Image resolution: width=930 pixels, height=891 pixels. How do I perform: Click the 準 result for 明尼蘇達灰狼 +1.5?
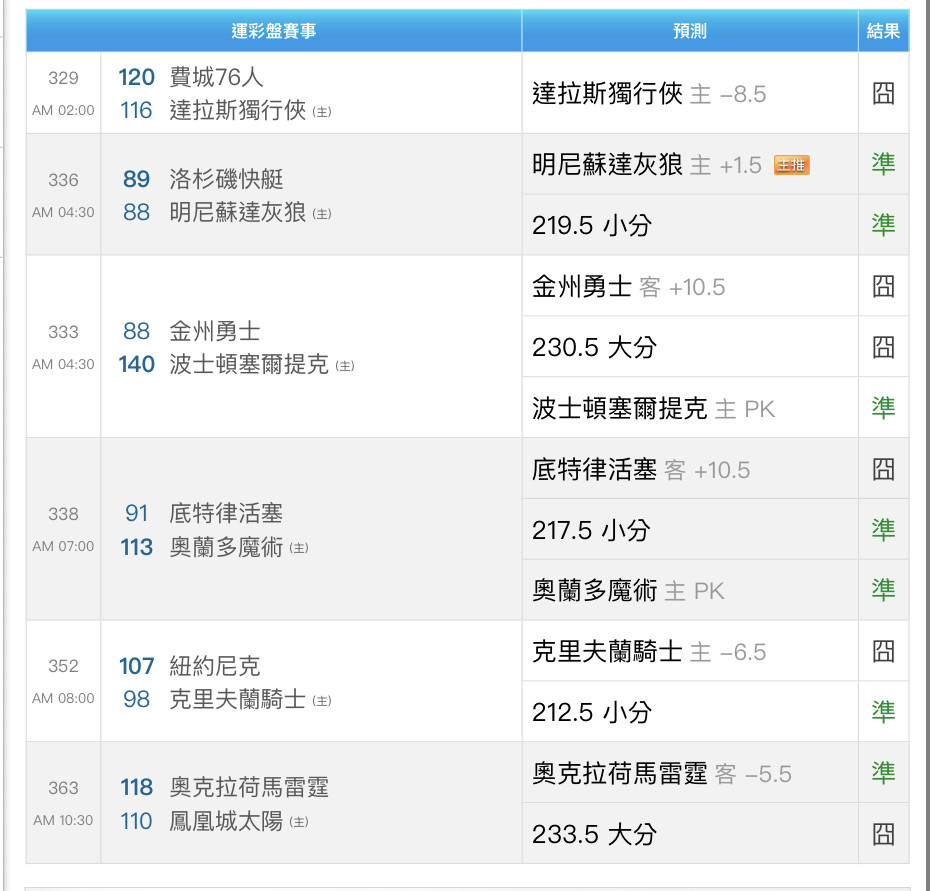[x=883, y=164]
